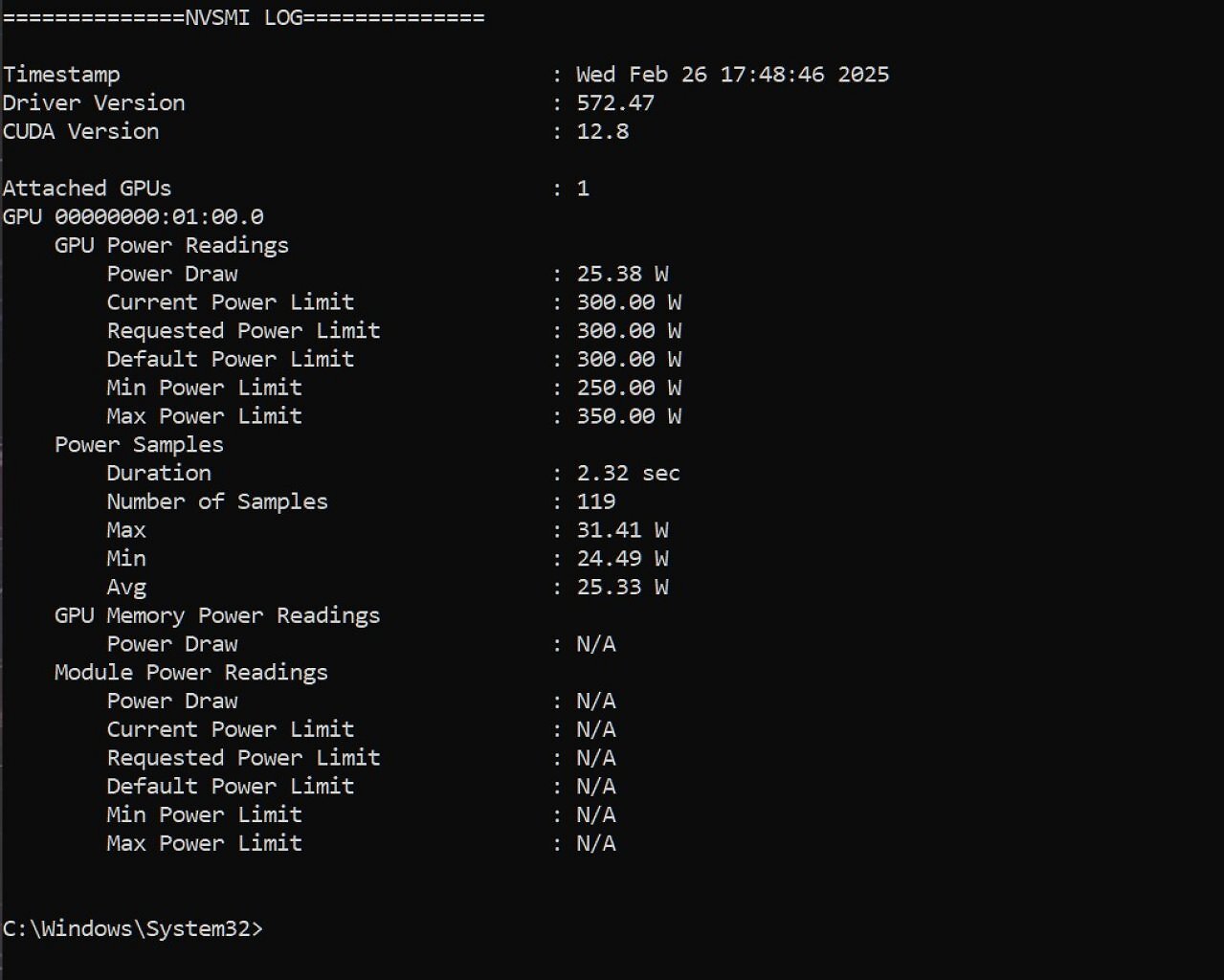Image resolution: width=1224 pixels, height=980 pixels.
Task: Click the NVSMI LOG header line
Action: click(x=244, y=17)
